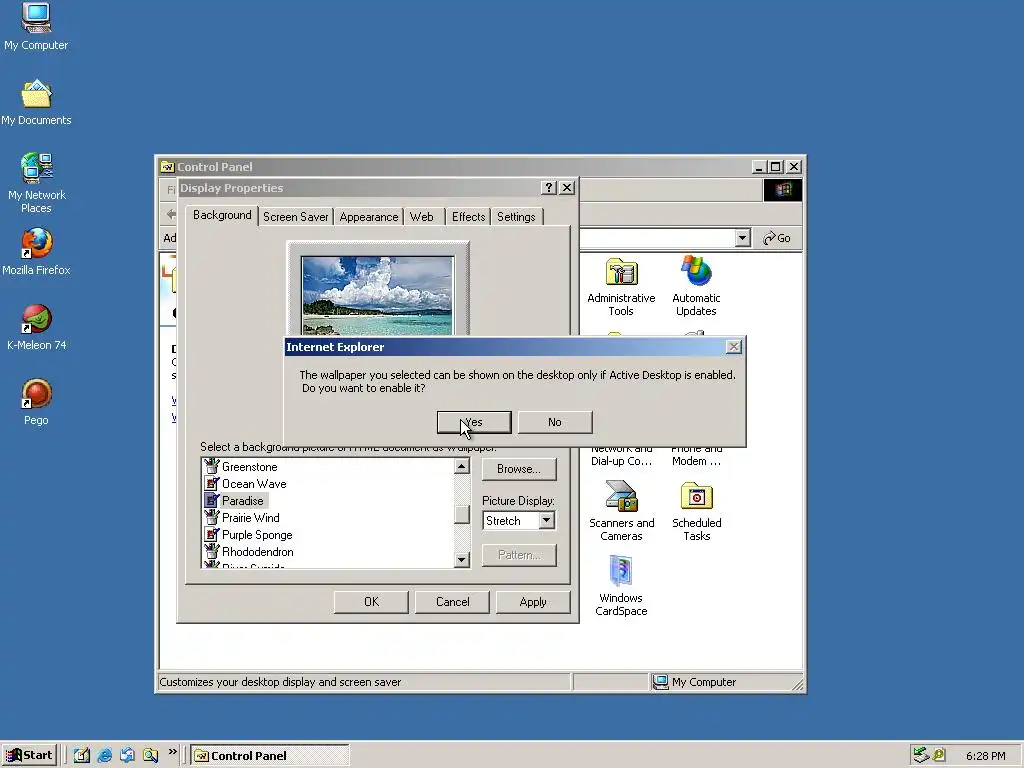Click the wallpaper preview monitor image
Image resolution: width=1024 pixels, height=768 pixels.
point(377,295)
